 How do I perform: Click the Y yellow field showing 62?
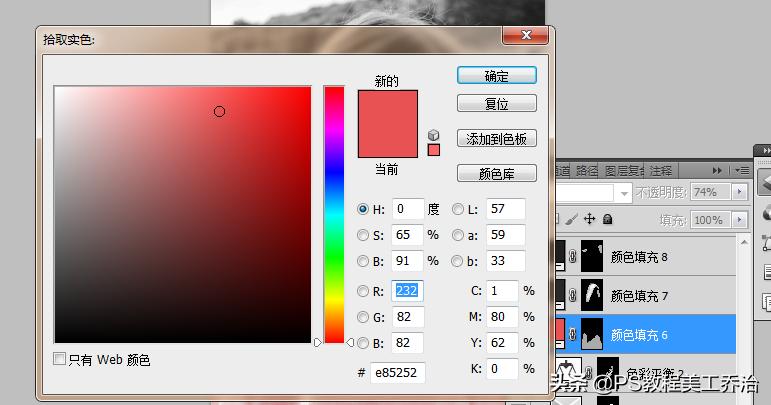(502, 343)
